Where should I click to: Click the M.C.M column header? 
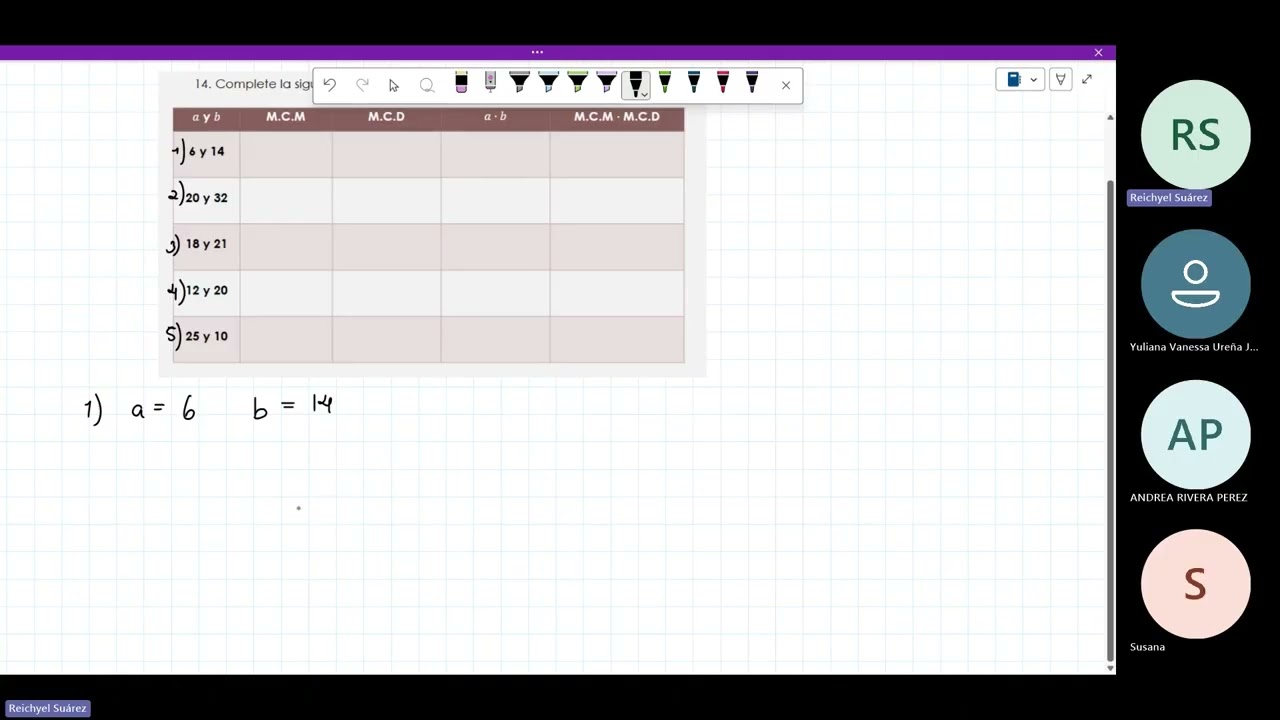coord(286,117)
